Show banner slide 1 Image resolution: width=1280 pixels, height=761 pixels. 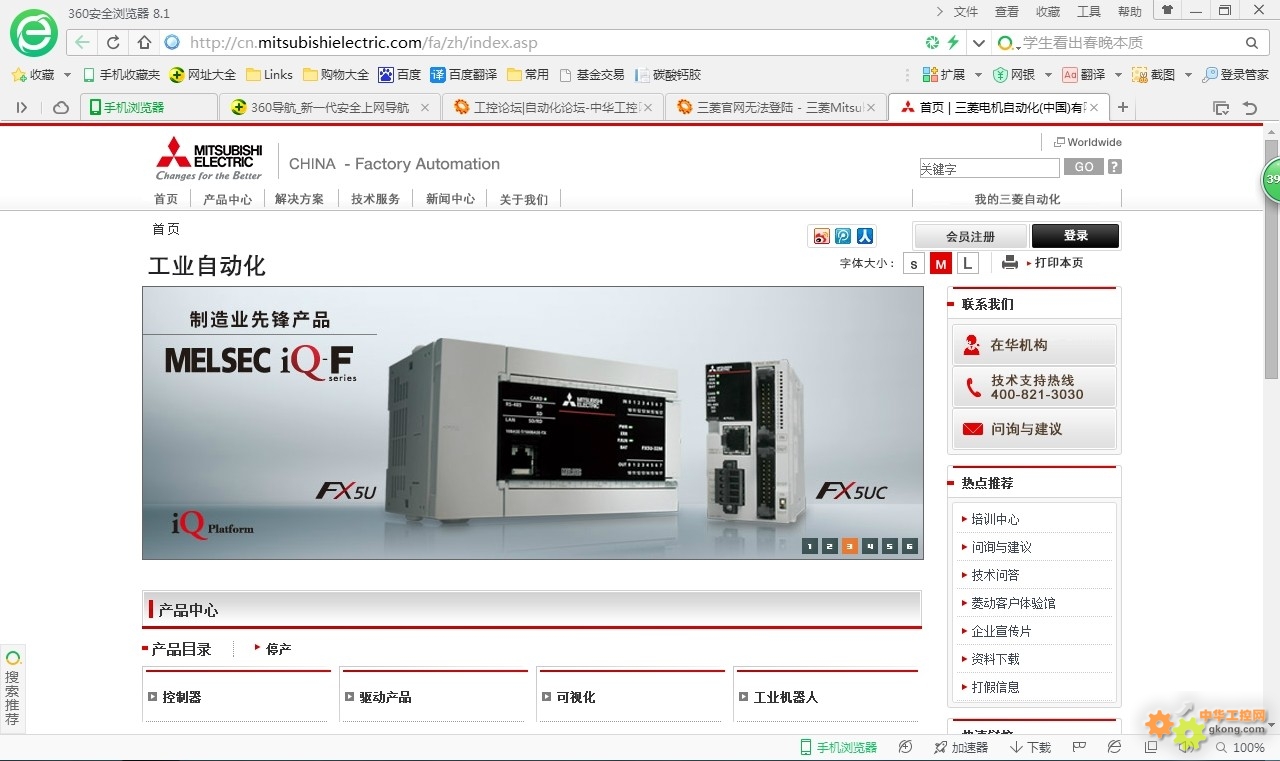(810, 546)
